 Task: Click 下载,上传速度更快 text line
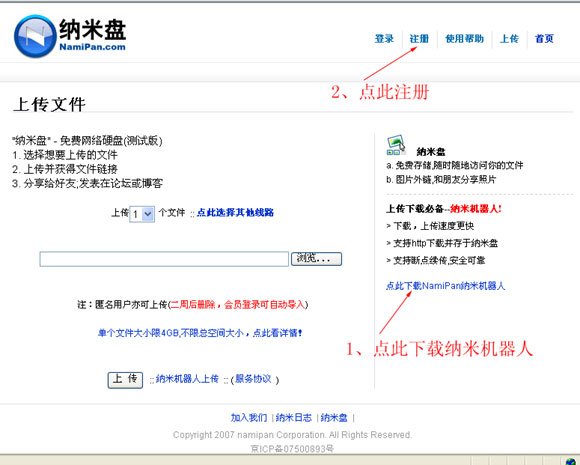[434, 226]
